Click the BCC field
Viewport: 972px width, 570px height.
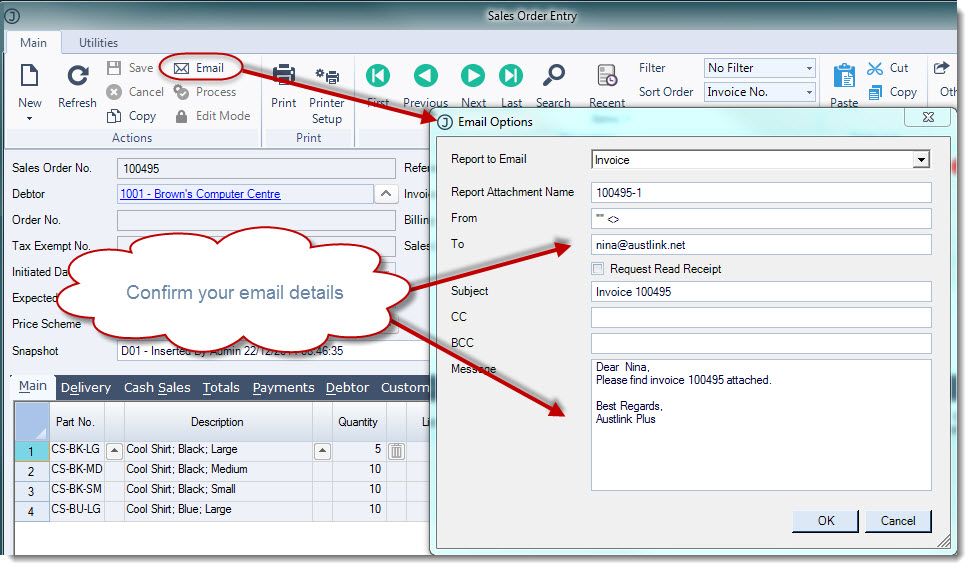761,344
